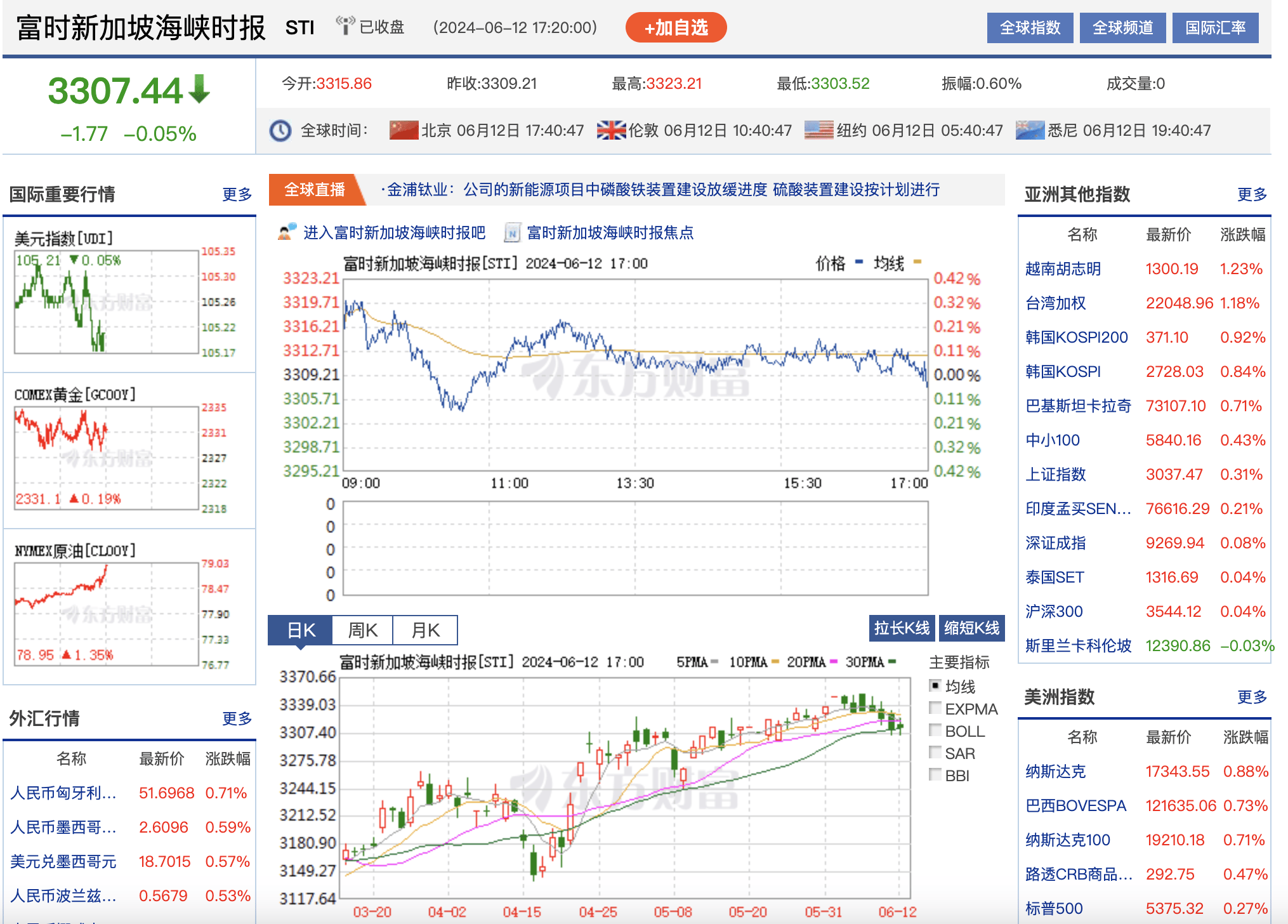Enable the EXPMA indicator

tap(935, 708)
